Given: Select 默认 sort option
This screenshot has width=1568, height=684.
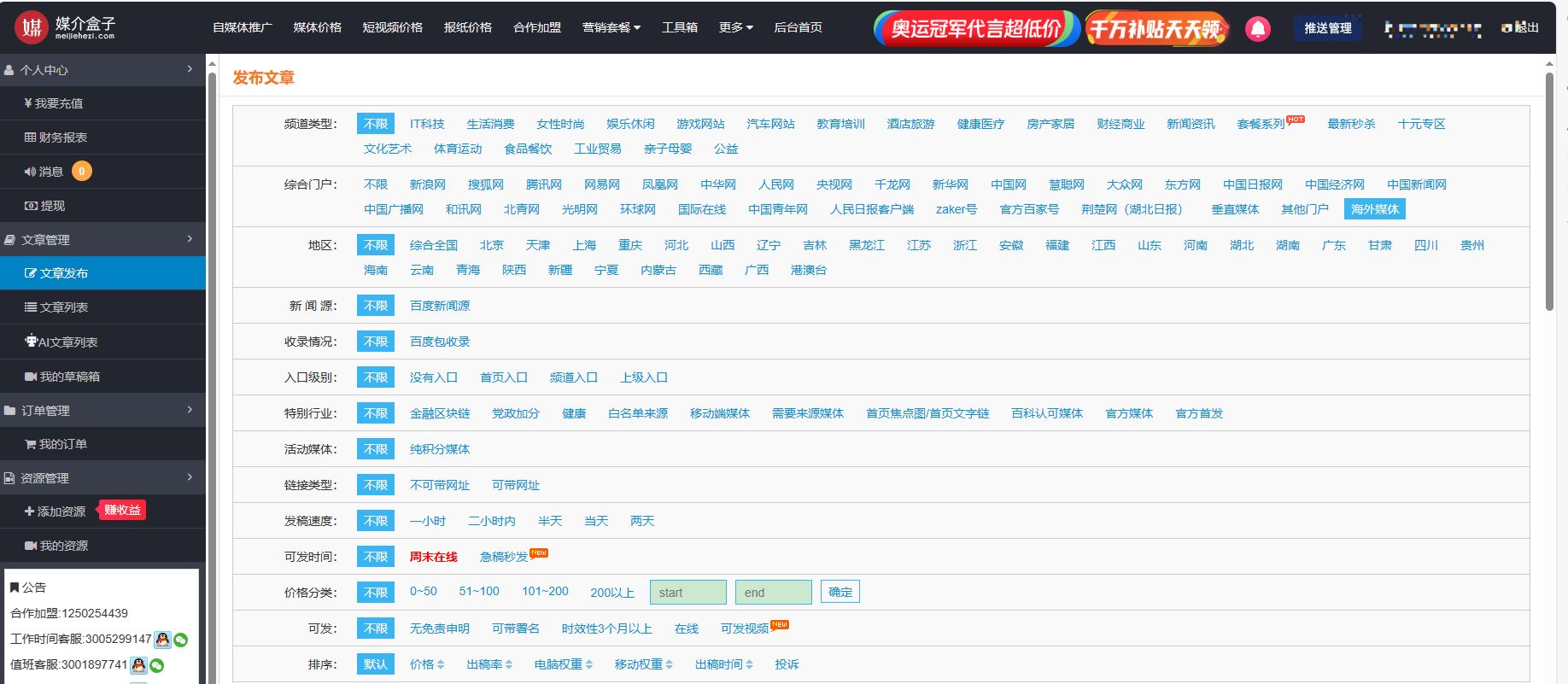Looking at the screenshot, I should (x=376, y=664).
